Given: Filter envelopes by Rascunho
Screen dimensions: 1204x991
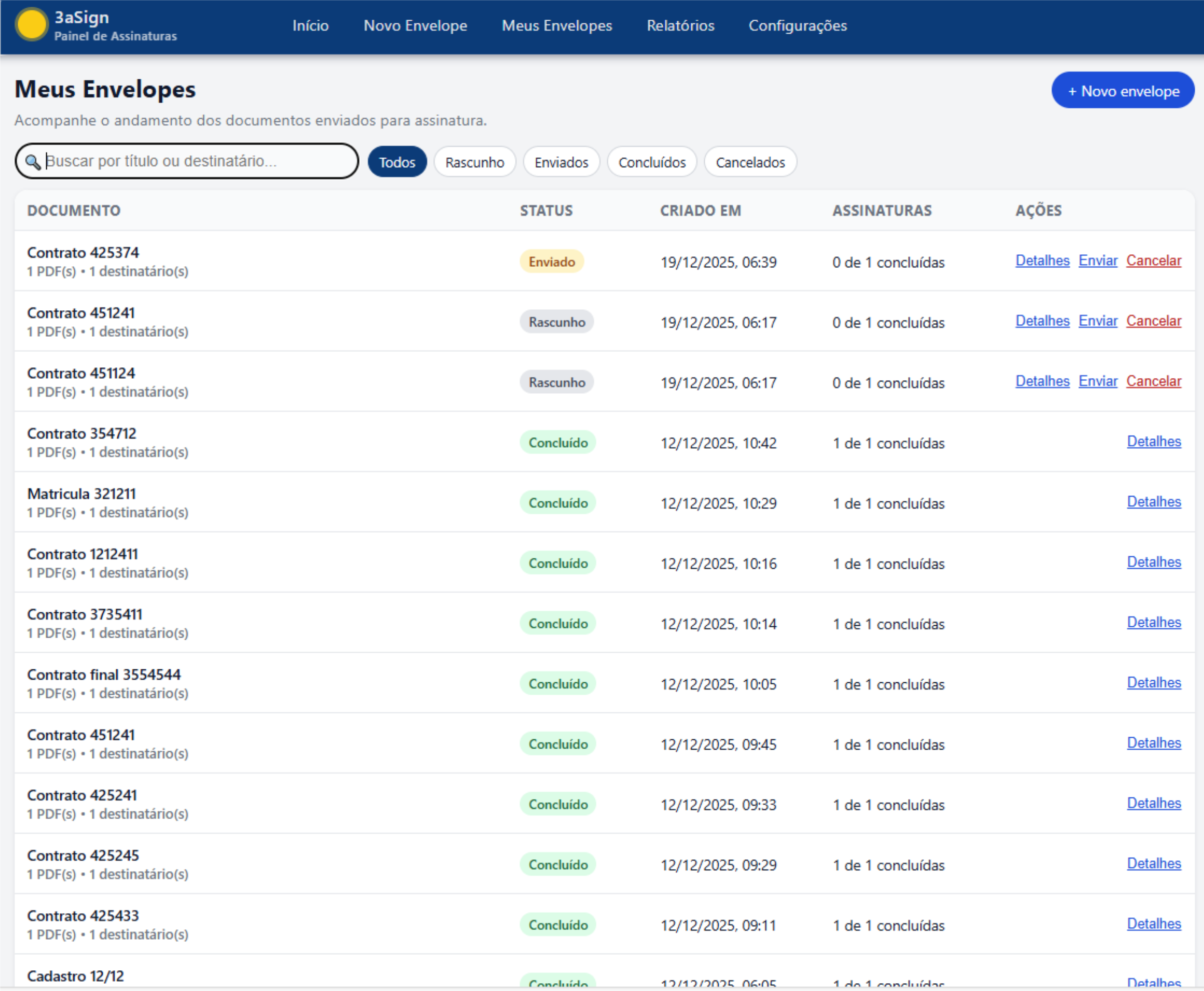Looking at the screenshot, I should click(x=474, y=162).
